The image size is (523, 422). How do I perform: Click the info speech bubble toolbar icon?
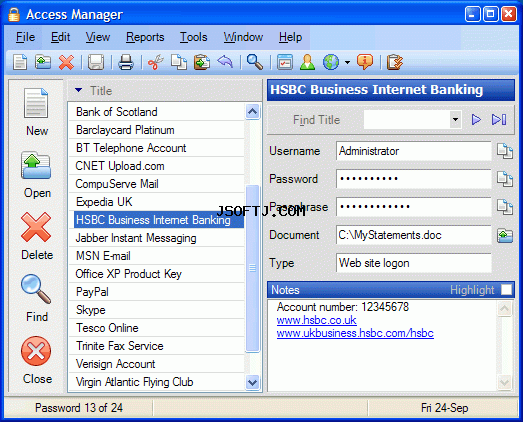coord(365,62)
